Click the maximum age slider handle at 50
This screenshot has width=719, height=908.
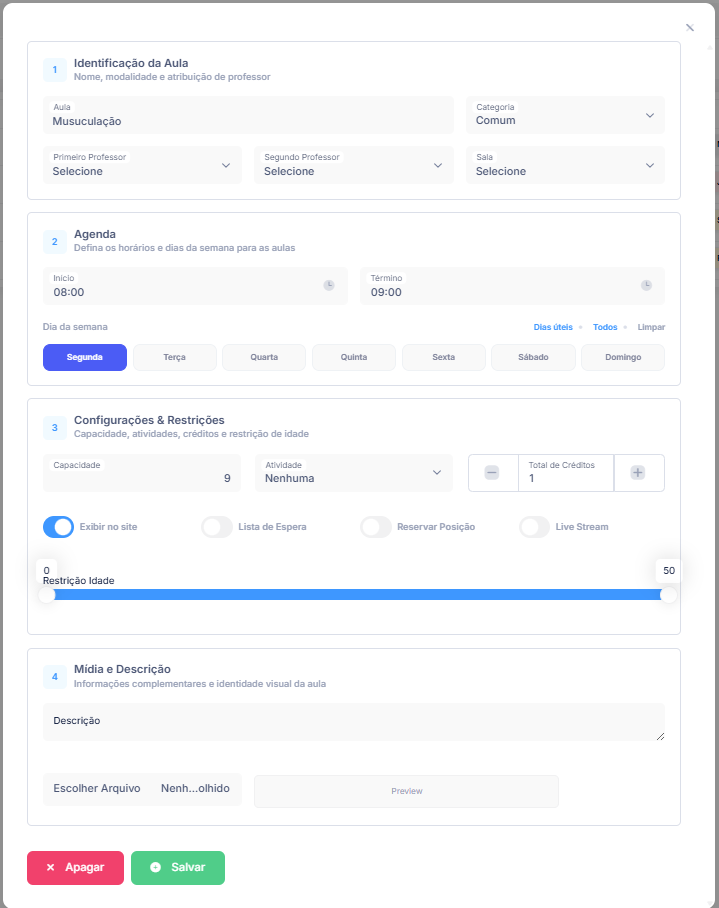pyautogui.click(x=669, y=595)
